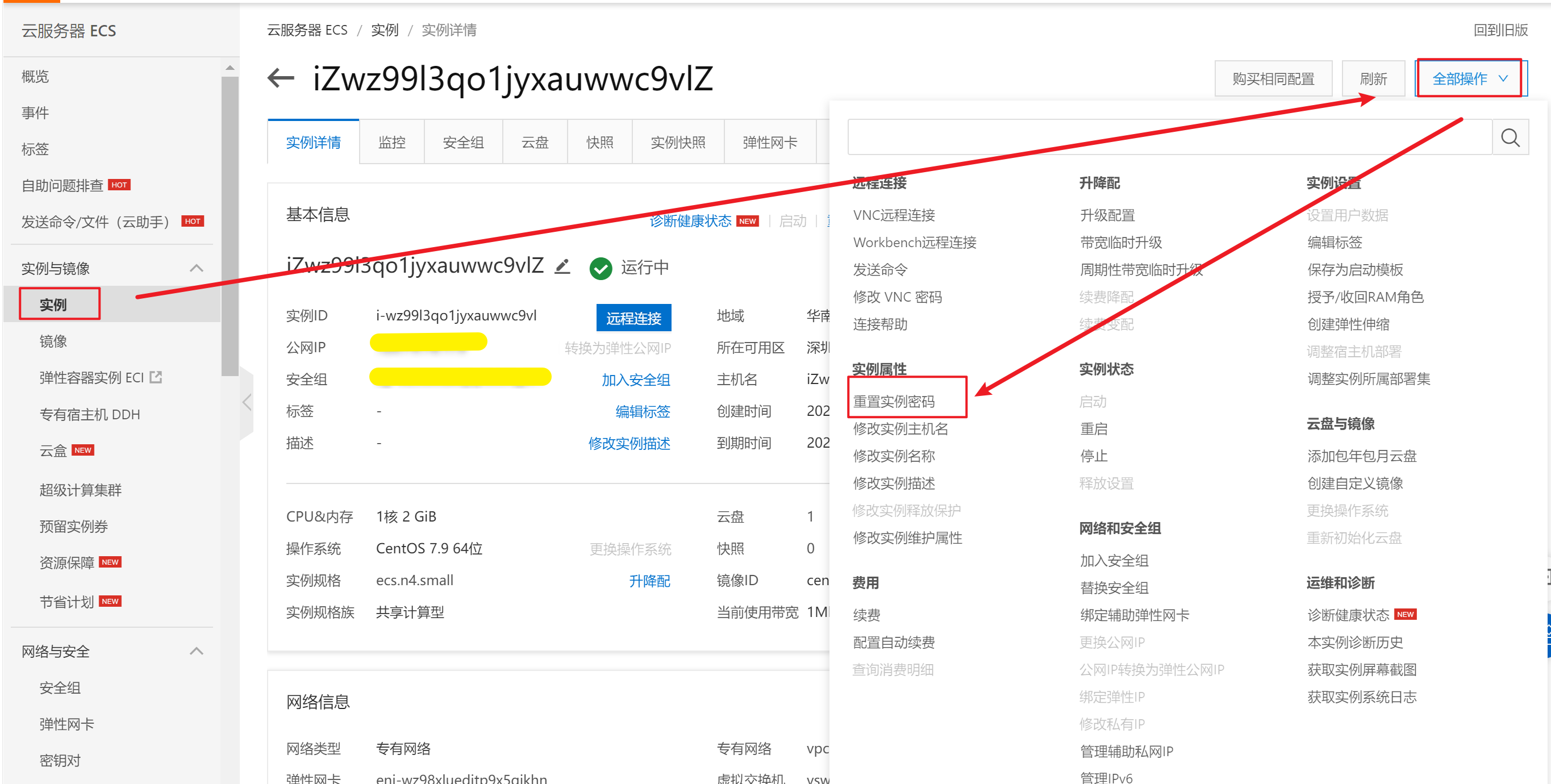
Task: Select 修改实例主机名 menu entry
Action: coord(900,429)
